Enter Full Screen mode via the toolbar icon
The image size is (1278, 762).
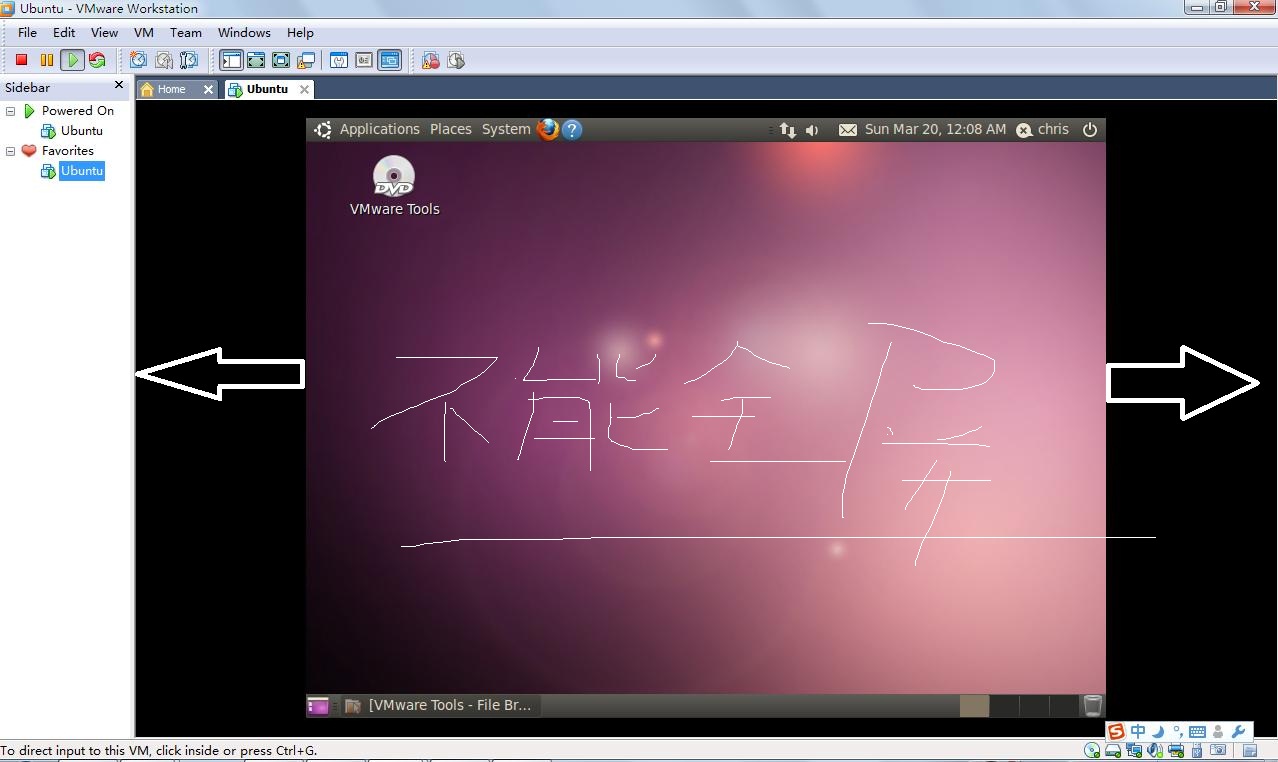(x=281, y=60)
